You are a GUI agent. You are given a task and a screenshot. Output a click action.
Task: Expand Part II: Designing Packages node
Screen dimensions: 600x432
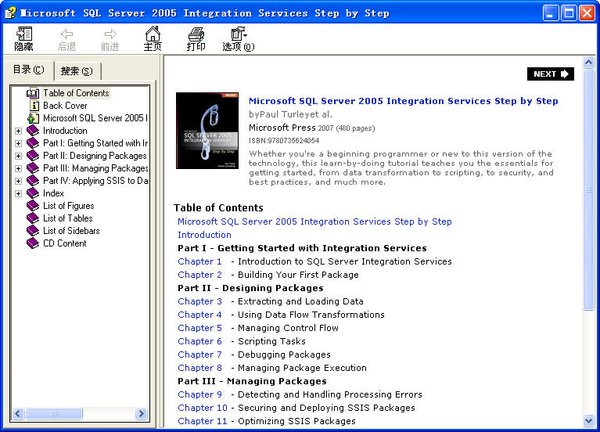click(18, 156)
